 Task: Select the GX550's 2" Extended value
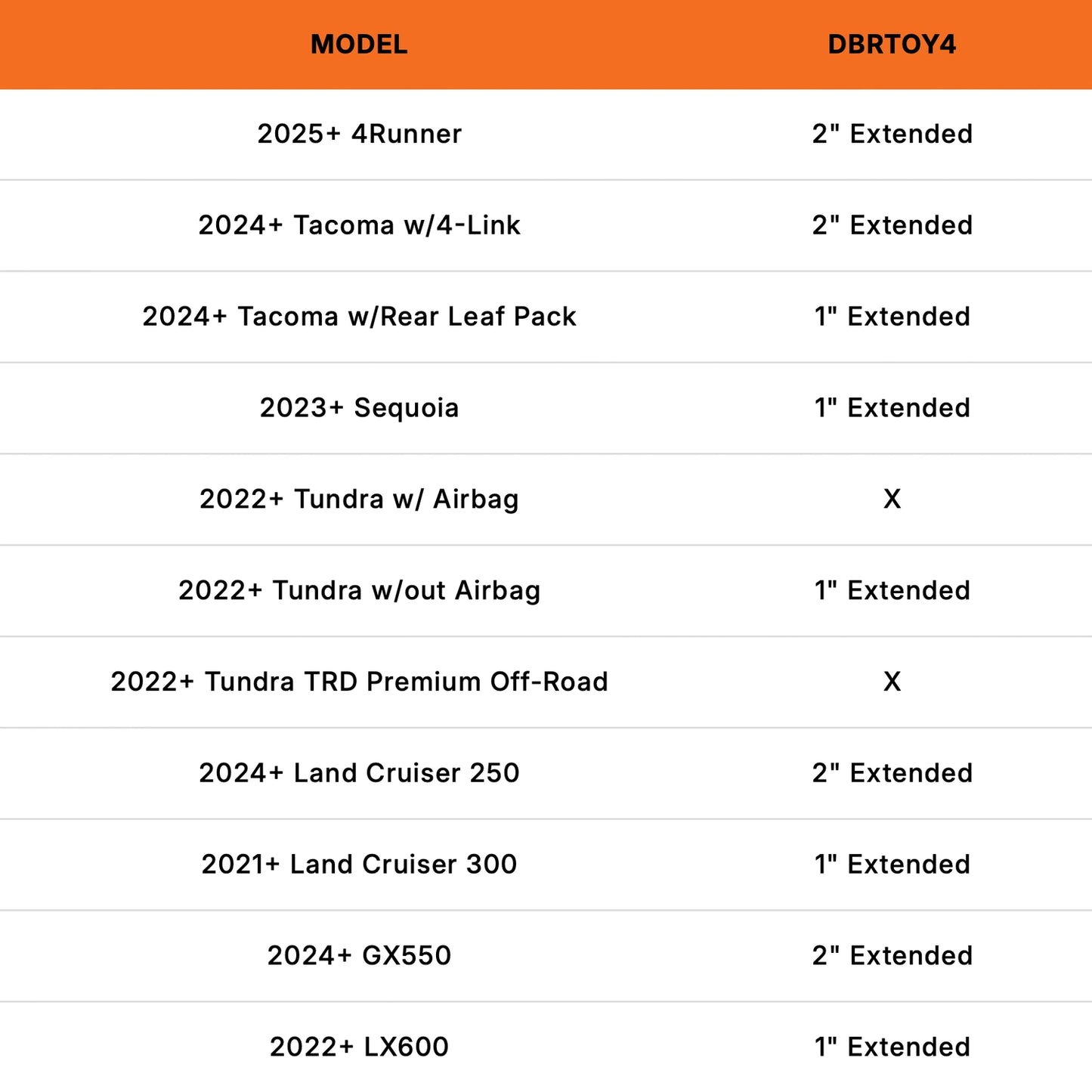892,956
